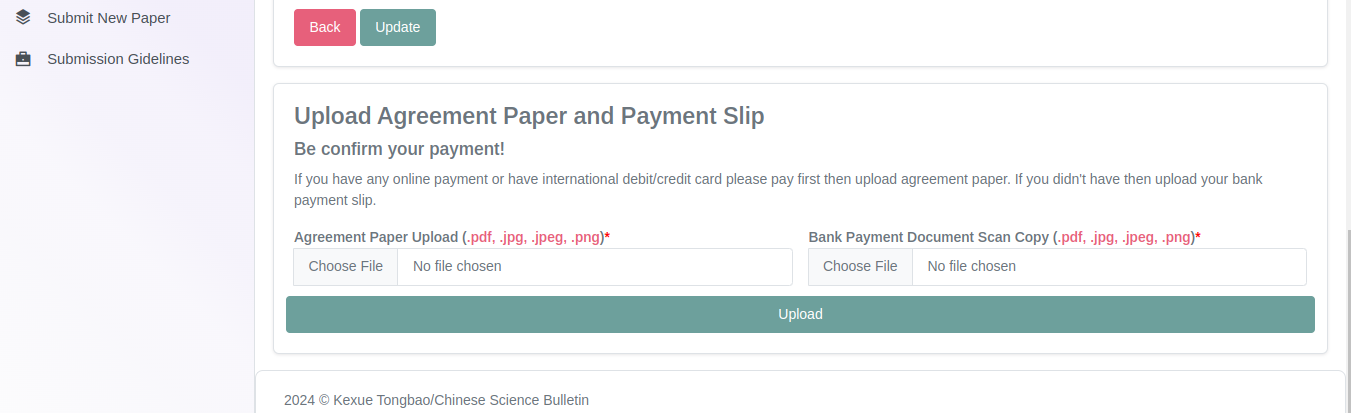Go to Submission Gidelines in the sidebar
Image resolution: width=1351 pixels, height=413 pixels.
pos(118,59)
